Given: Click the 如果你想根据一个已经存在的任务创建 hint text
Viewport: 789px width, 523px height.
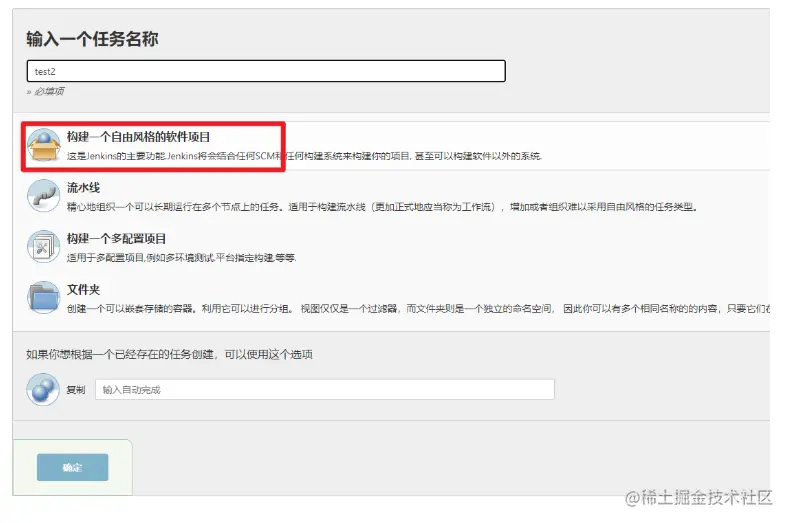Looking at the screenshot, I should click(x=169, y=354).
